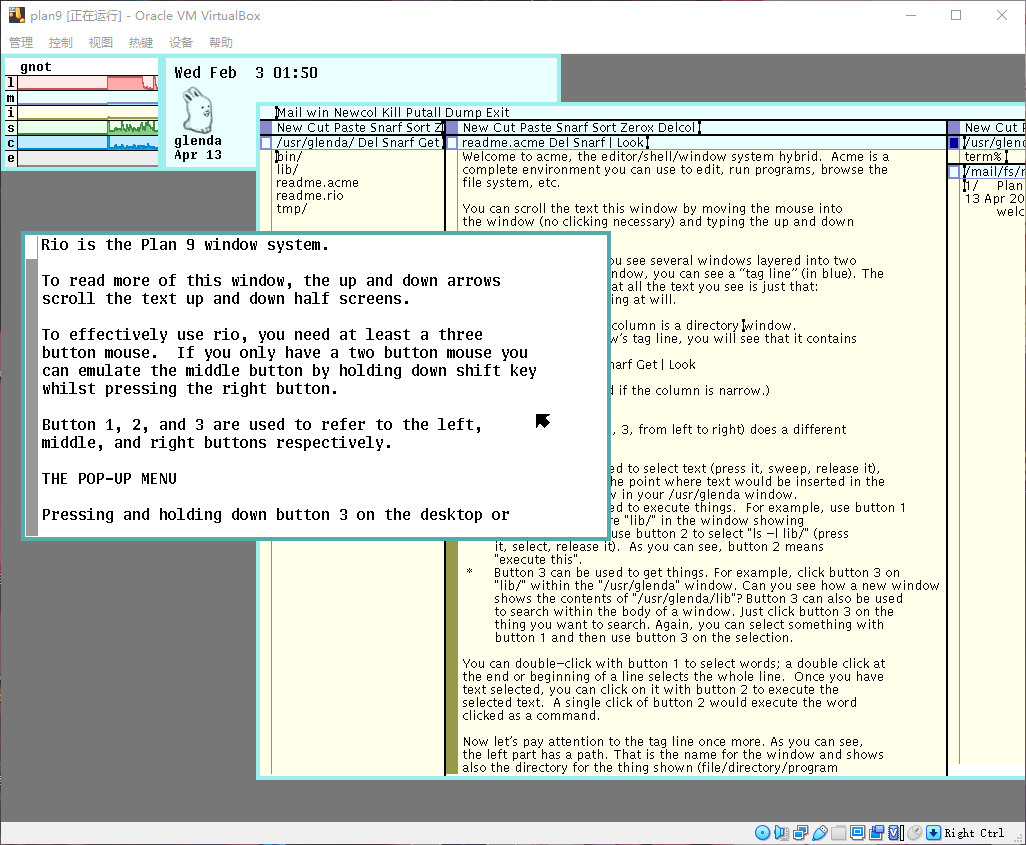
Task: Open the 帮助 menu
Action: [x=221, y=43]
